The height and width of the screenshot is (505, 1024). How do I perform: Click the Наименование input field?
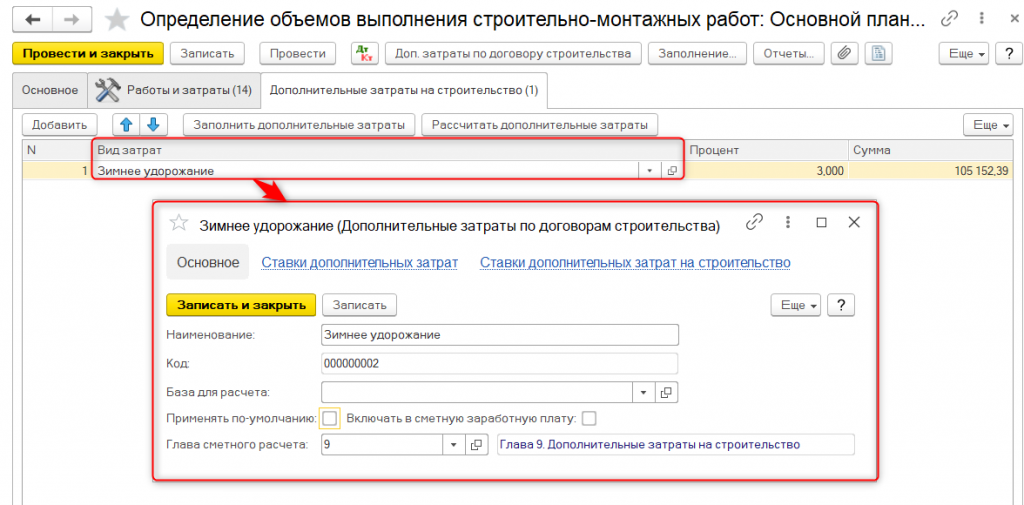point(500,335)
